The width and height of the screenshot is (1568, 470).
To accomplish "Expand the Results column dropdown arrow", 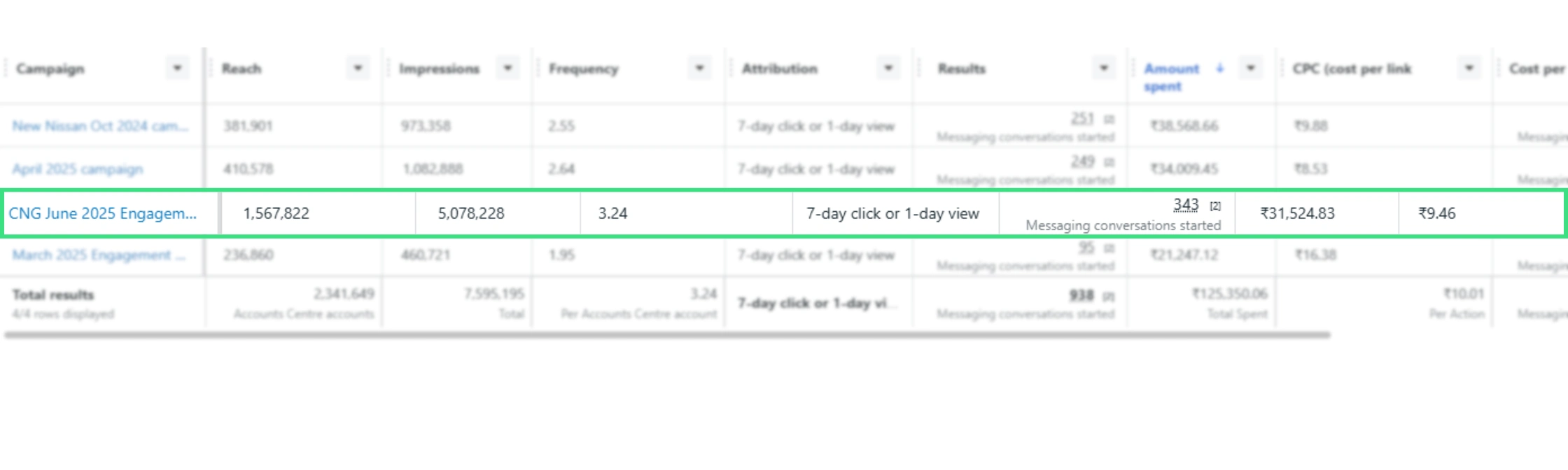I will pyautogui.click(x=1103, y=69).
